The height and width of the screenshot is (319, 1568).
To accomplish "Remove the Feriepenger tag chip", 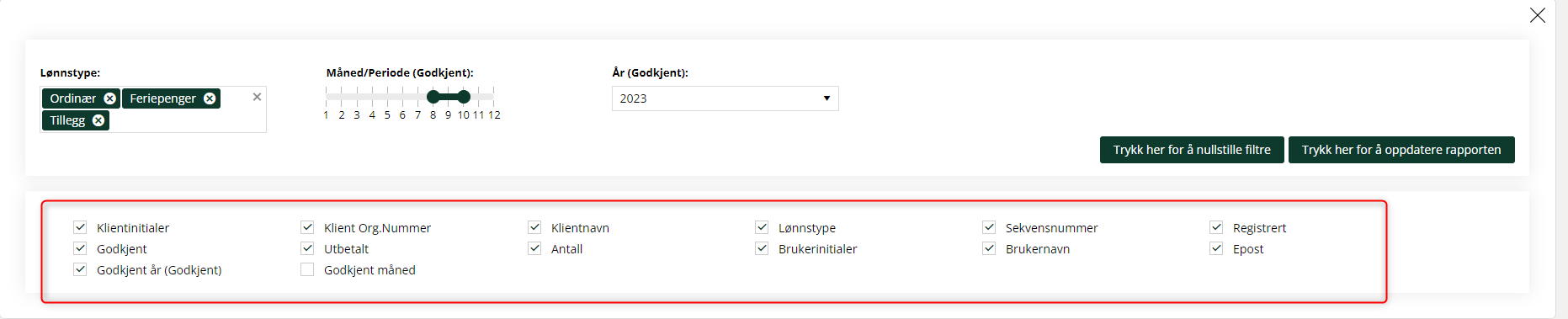I will click(x=210, y=98).
